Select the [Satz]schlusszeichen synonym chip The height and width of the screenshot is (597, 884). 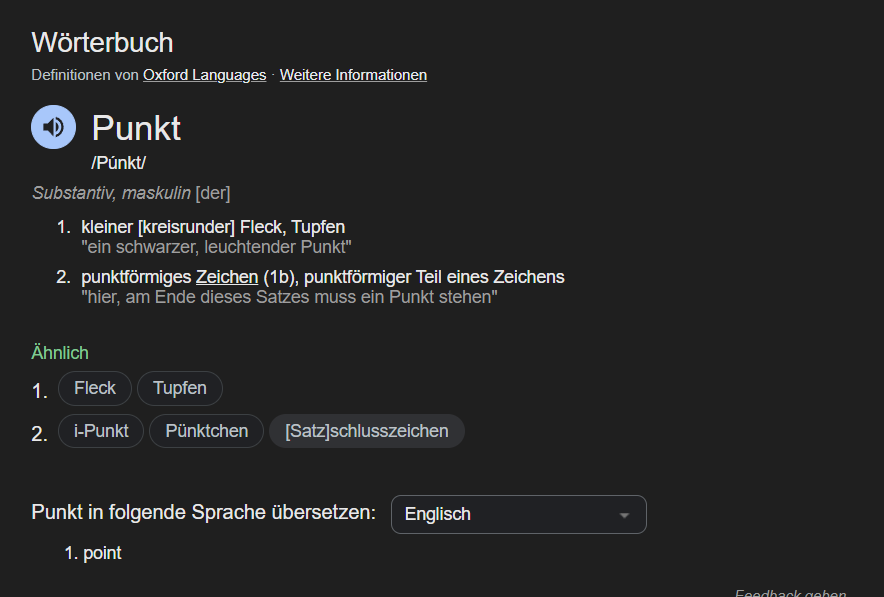(367, 431)
